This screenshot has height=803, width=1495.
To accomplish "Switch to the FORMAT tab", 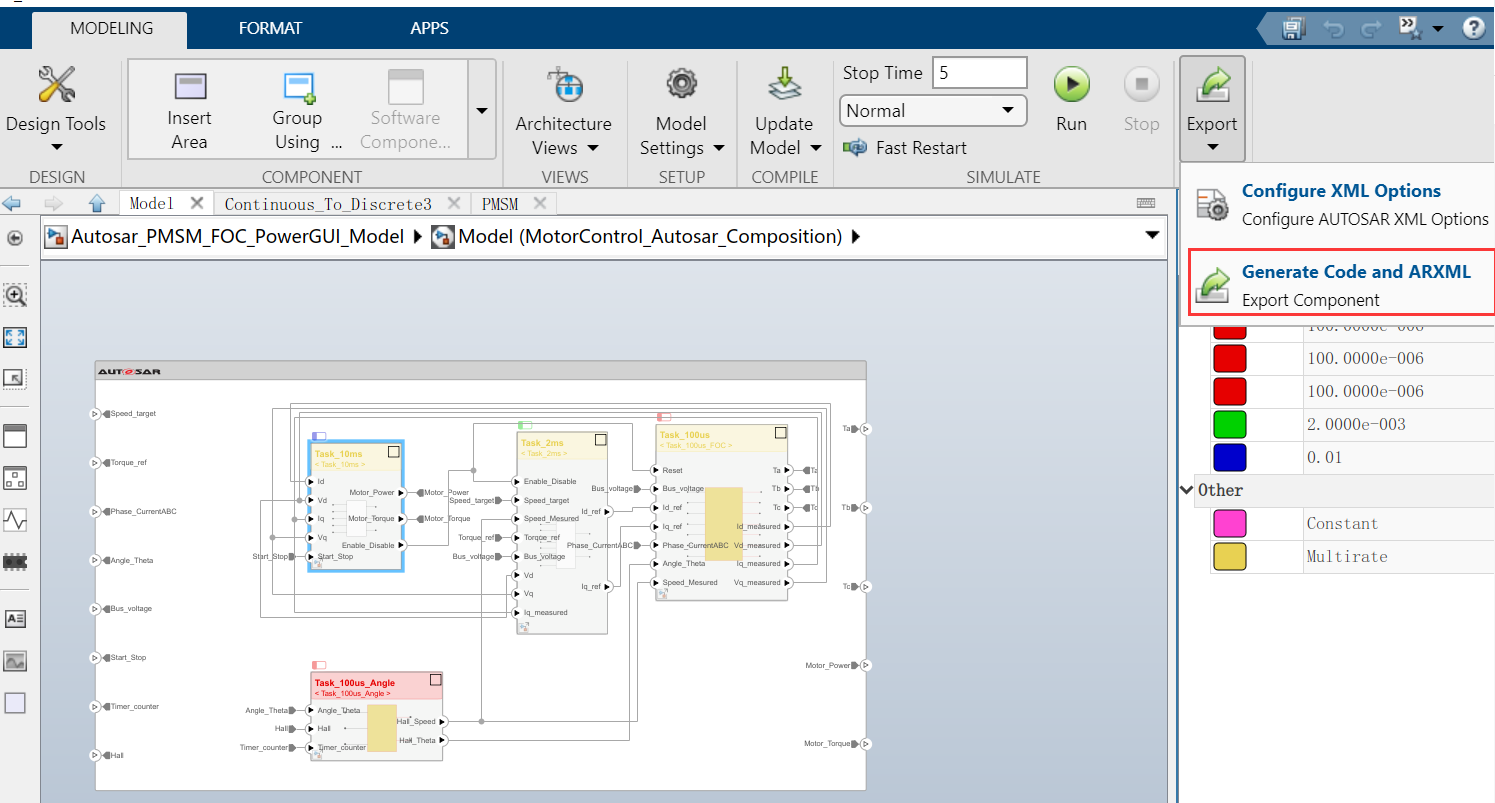I will click(270, 28).
